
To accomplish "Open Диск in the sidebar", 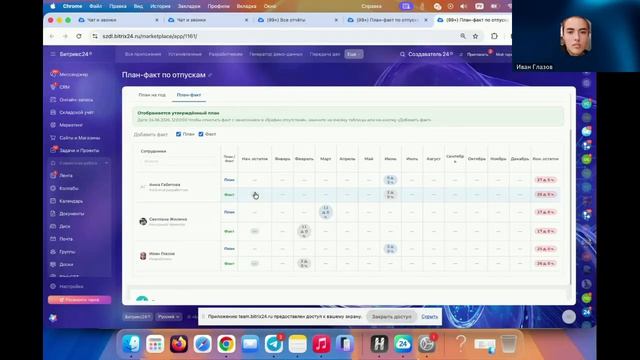I will [x=64, y=227].
